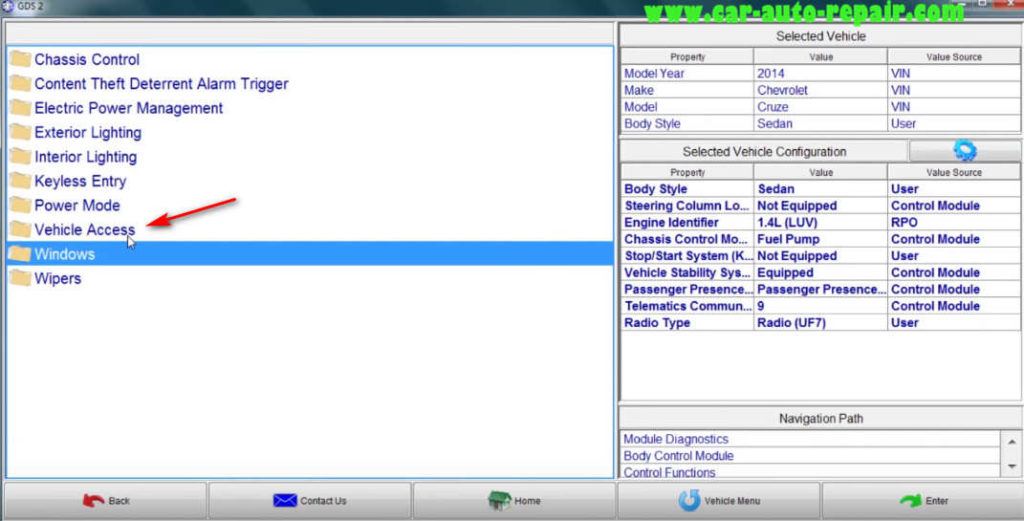Click the Content Theft Deterrent Alarm Trigger folder icon
Screen dimensions: 1024x521
[x=21, y=84]
